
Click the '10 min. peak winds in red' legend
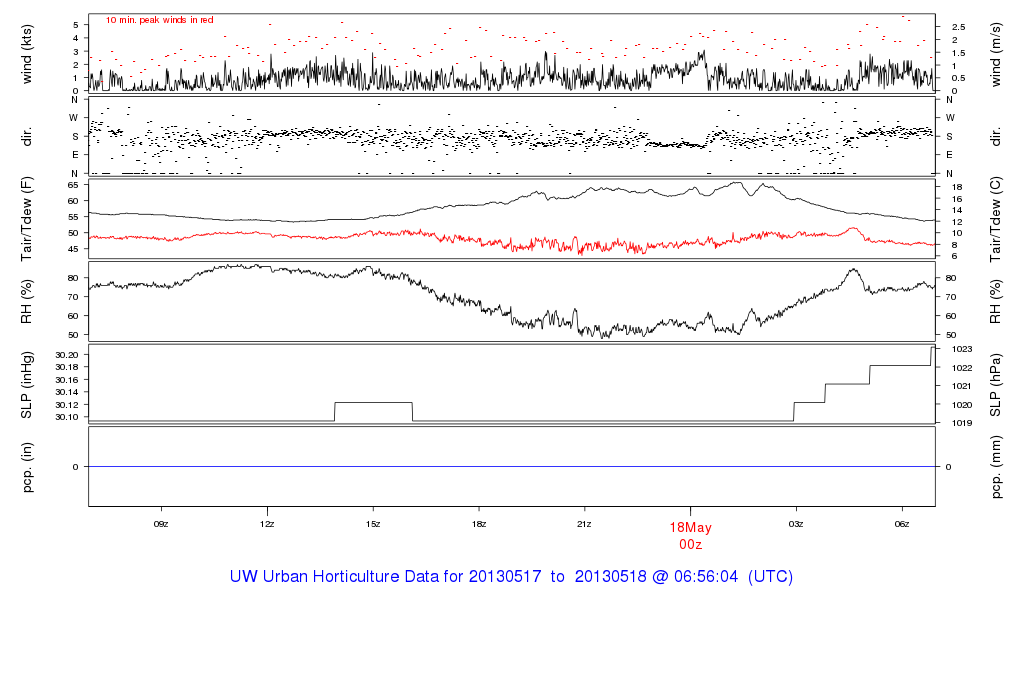click(x=159, y=20)
